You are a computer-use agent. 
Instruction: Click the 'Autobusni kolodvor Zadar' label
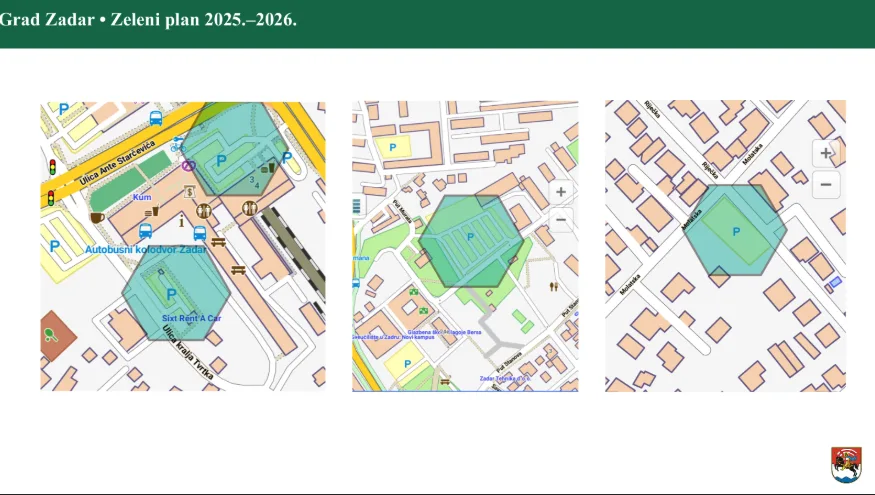pyautogui.click(x=145, y=249)
